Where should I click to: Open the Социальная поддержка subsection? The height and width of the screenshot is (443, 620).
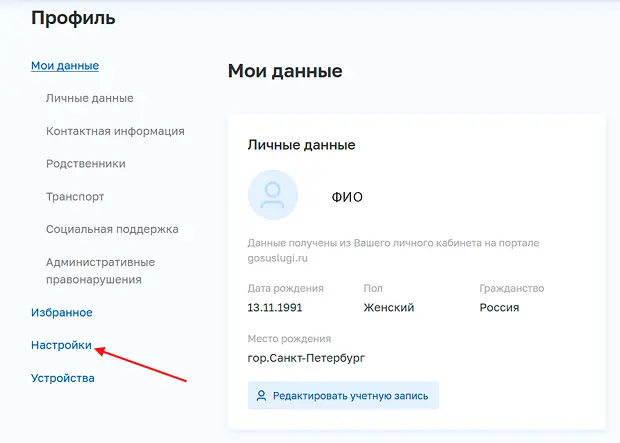point(112,229)
